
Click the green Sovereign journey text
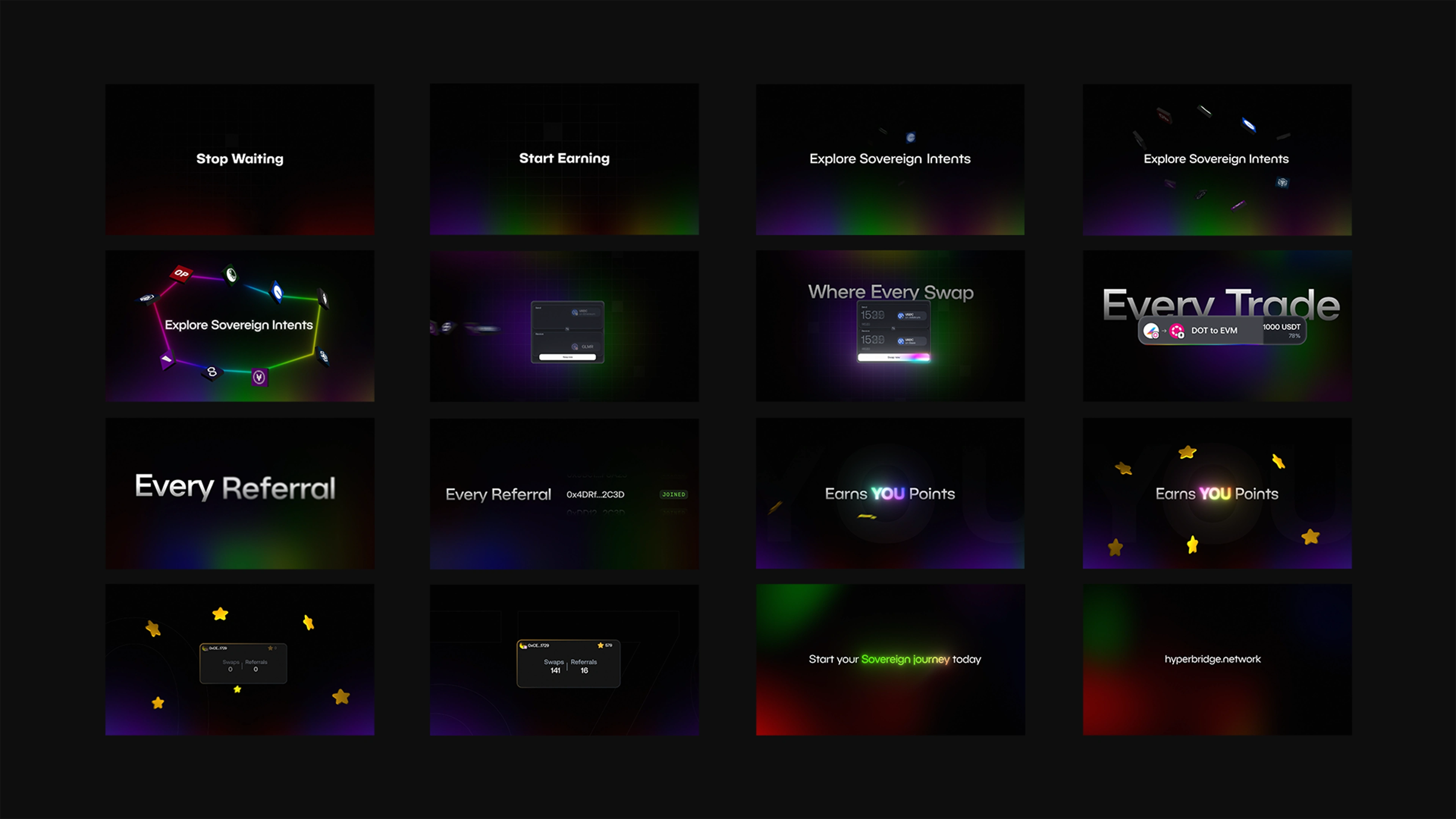click(x=905, y=659)
